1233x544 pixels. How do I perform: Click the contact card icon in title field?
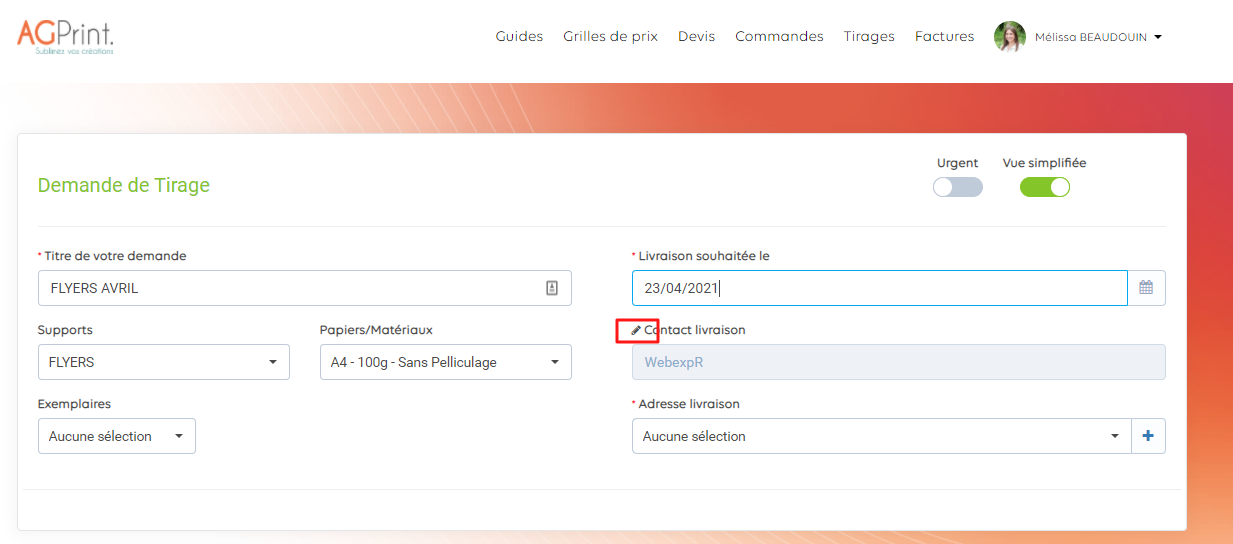click(551, 288)
